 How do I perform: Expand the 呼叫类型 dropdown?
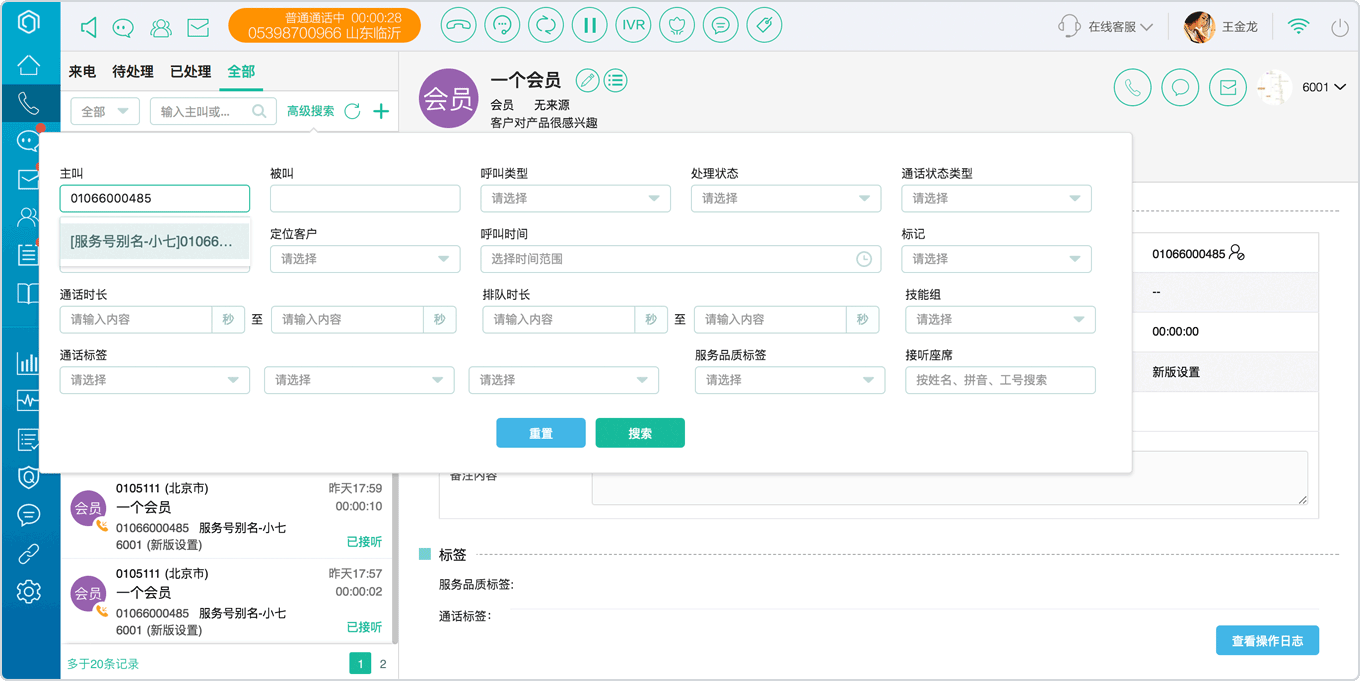575,198
